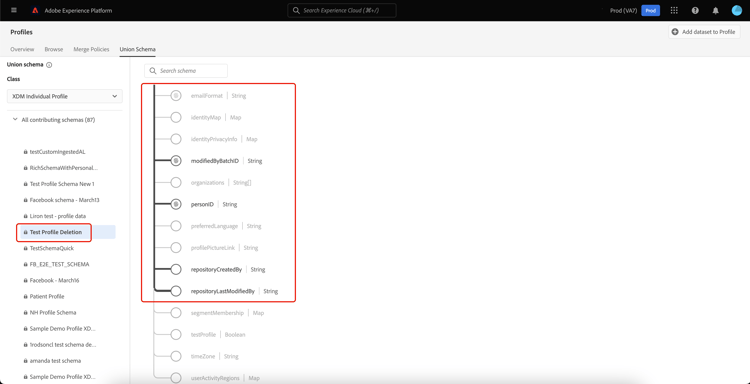The image size is (750, 384).
Task: Click lock icon beside amanda test schema
Action: tap(25, 361)
